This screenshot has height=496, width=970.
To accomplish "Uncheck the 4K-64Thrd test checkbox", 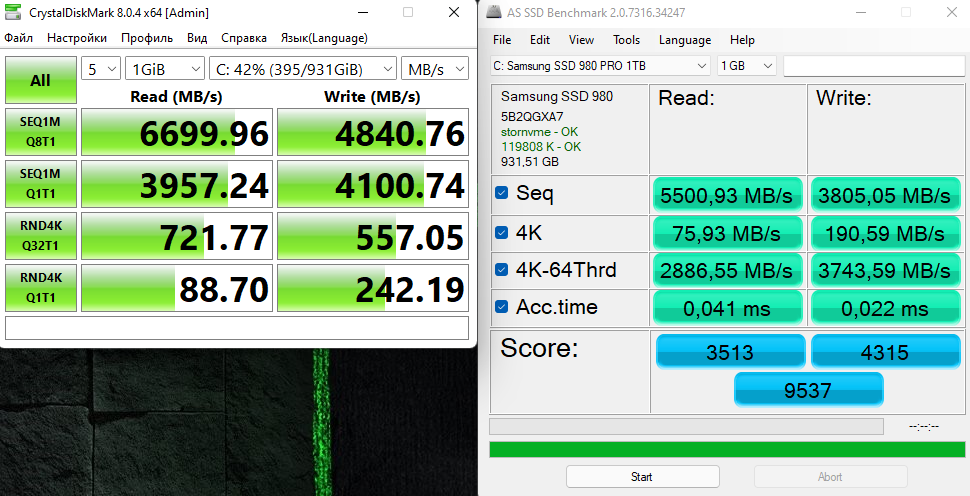I will pos(502,270).
